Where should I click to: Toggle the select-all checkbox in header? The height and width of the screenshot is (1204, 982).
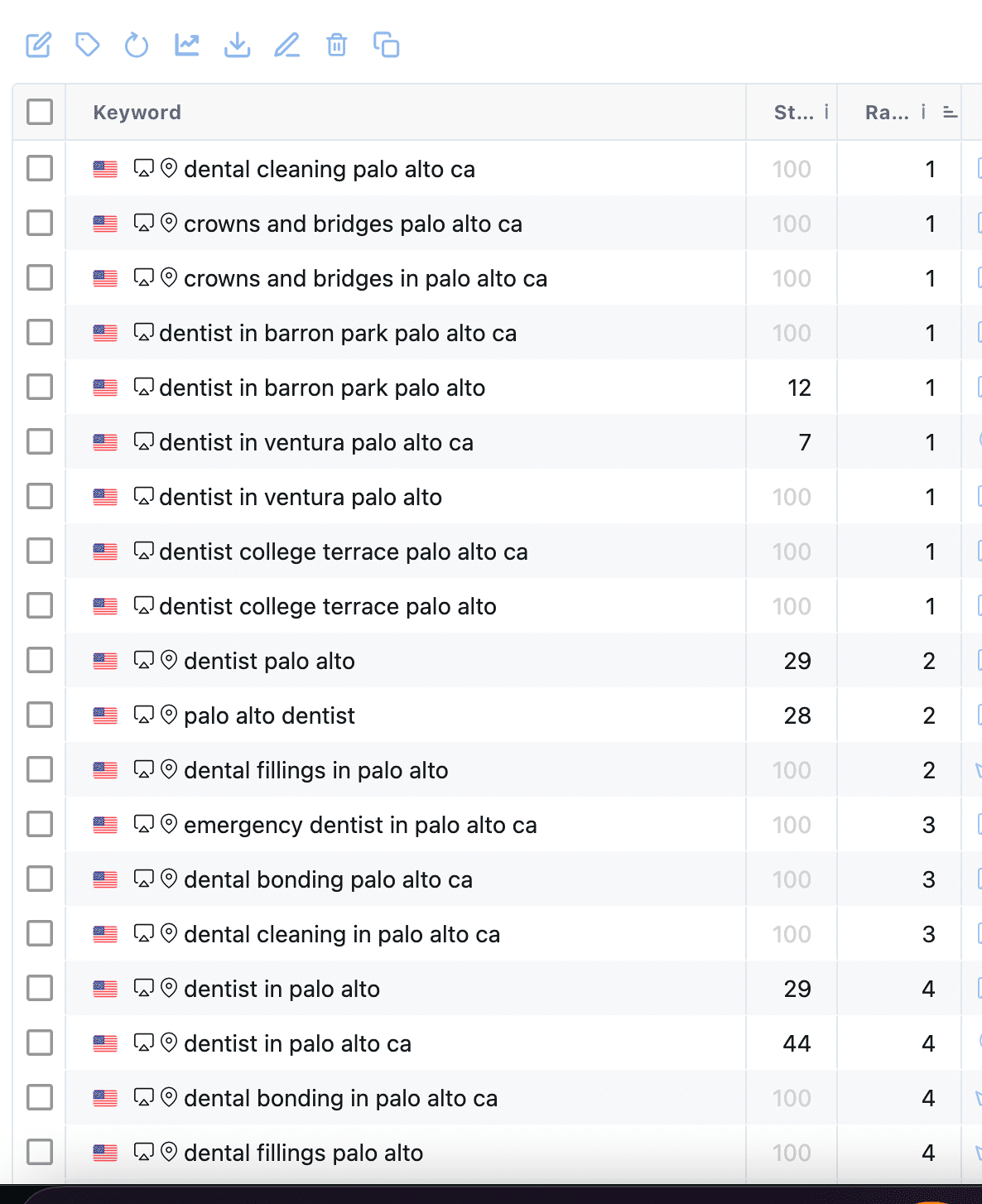[40, 112]
